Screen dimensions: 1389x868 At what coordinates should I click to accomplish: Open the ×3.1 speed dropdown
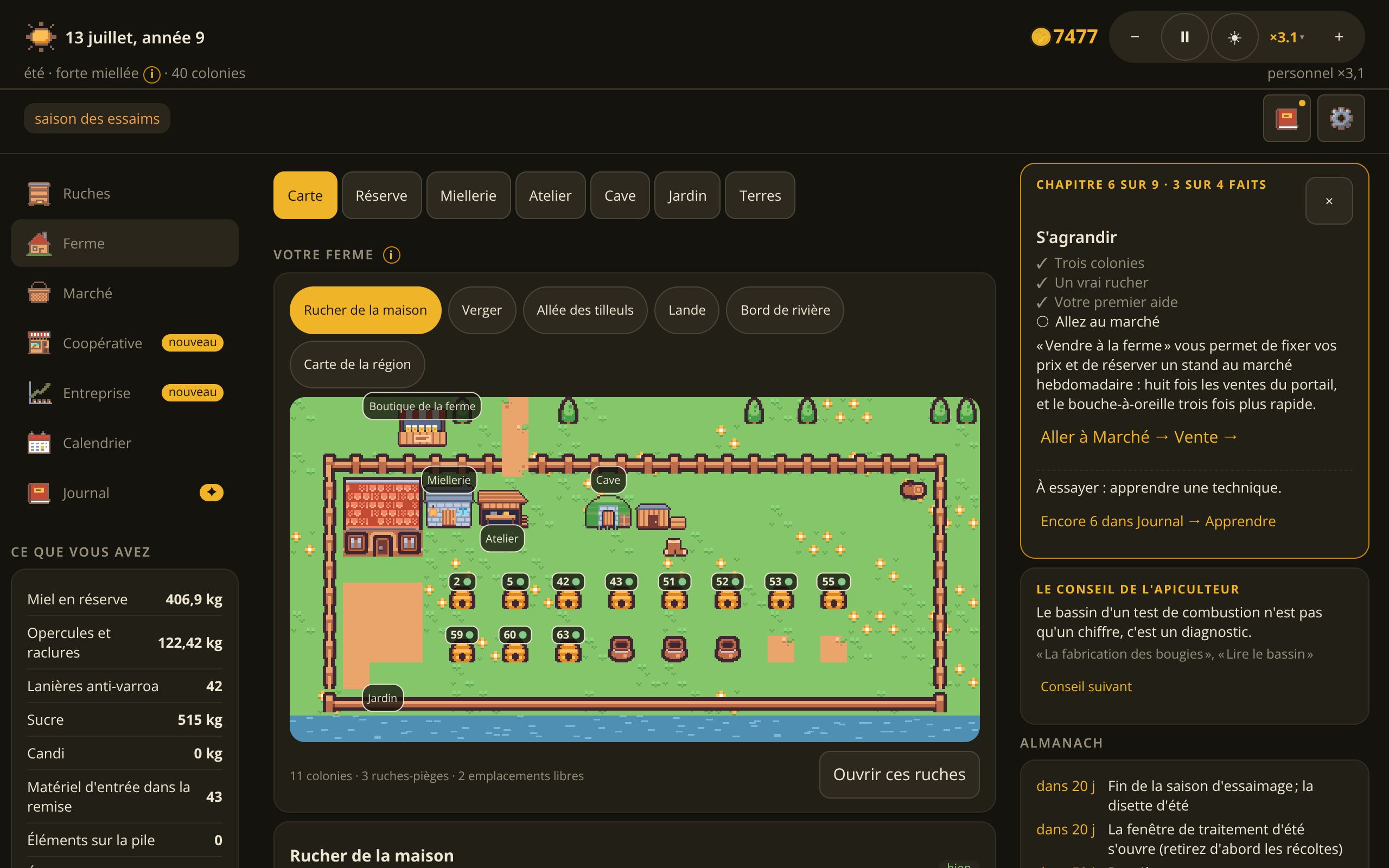click(x=1287, y=37)
